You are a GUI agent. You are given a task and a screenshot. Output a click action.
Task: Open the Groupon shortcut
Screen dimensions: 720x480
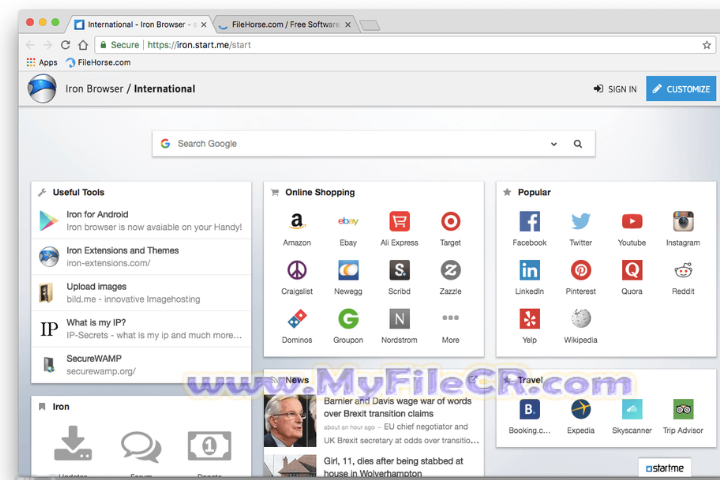coord(348,326)
